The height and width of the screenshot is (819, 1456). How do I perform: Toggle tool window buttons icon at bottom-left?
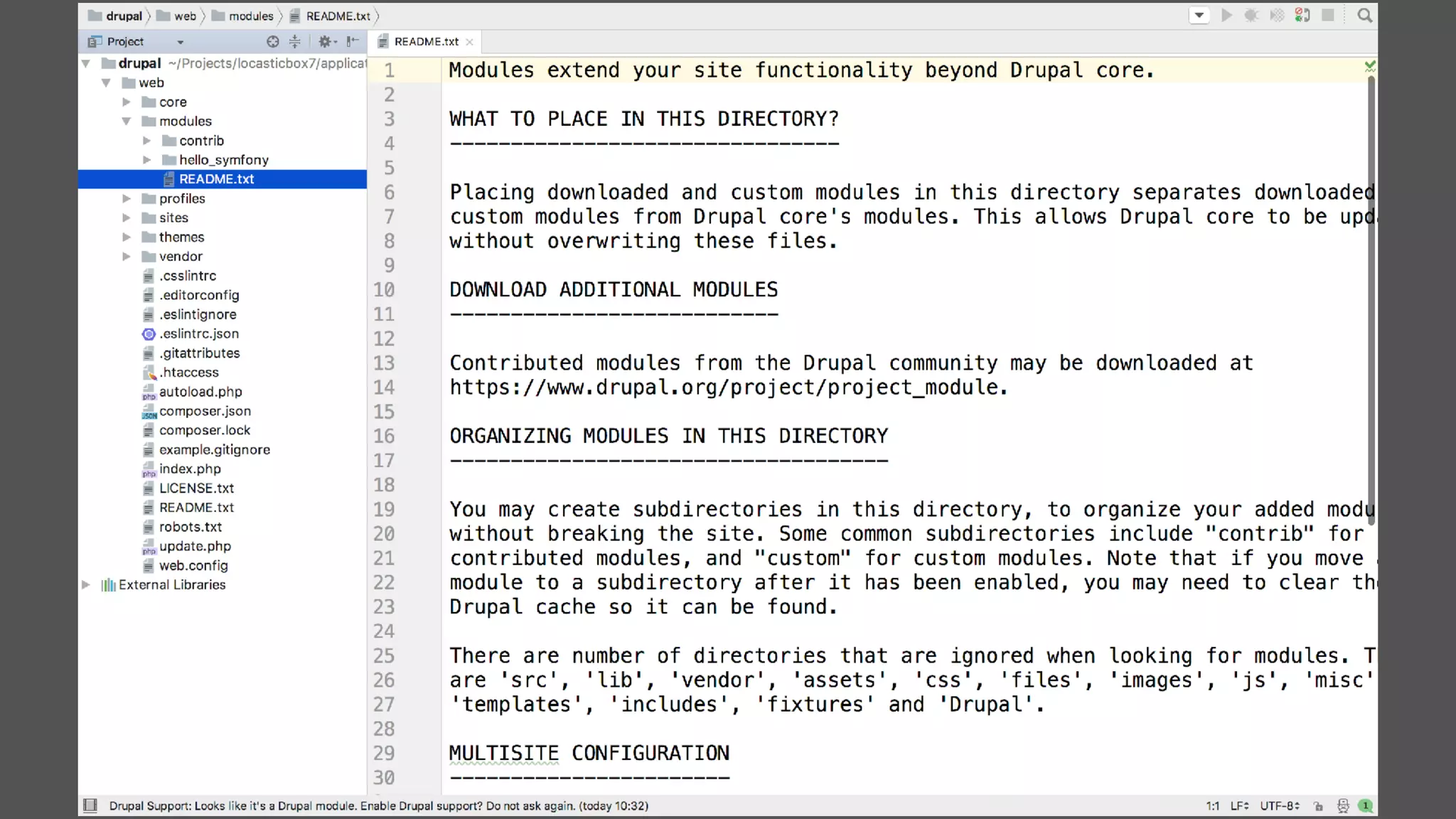(x=90, y=805)
